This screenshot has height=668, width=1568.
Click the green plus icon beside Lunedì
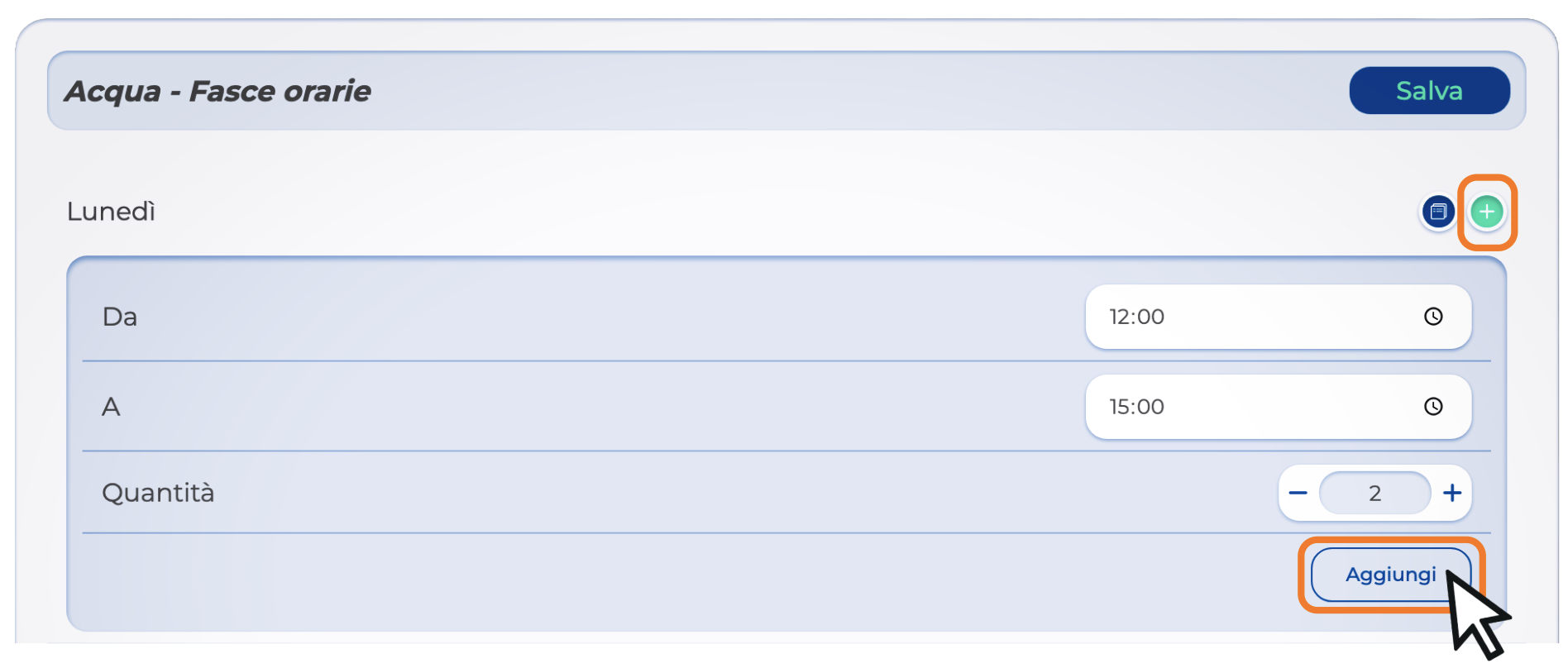[1486, 212]
